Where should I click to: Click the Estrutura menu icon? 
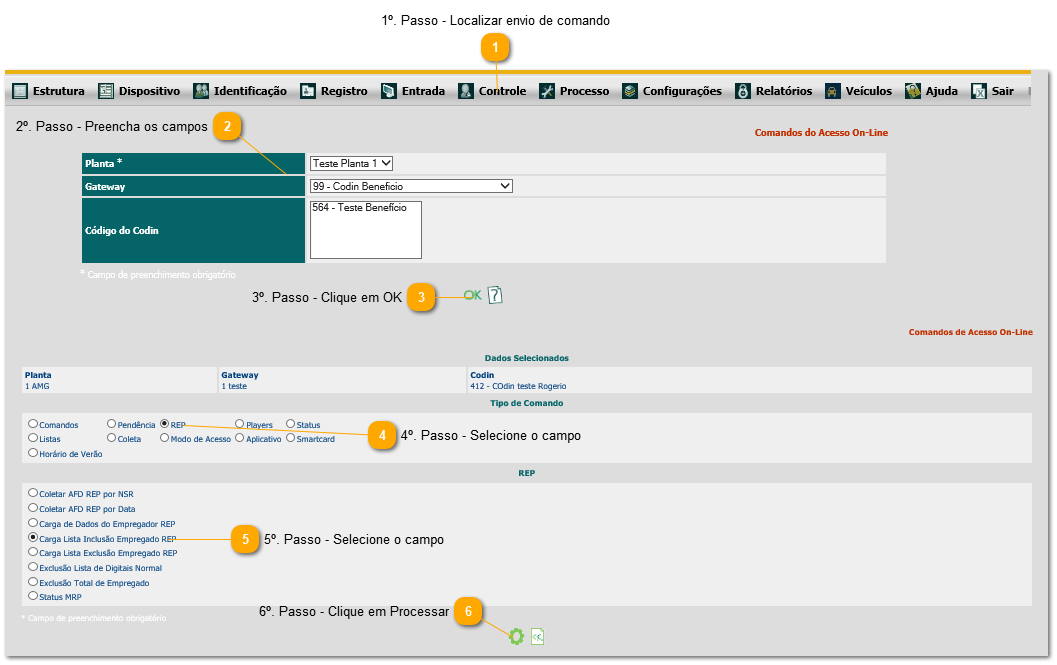20,91
